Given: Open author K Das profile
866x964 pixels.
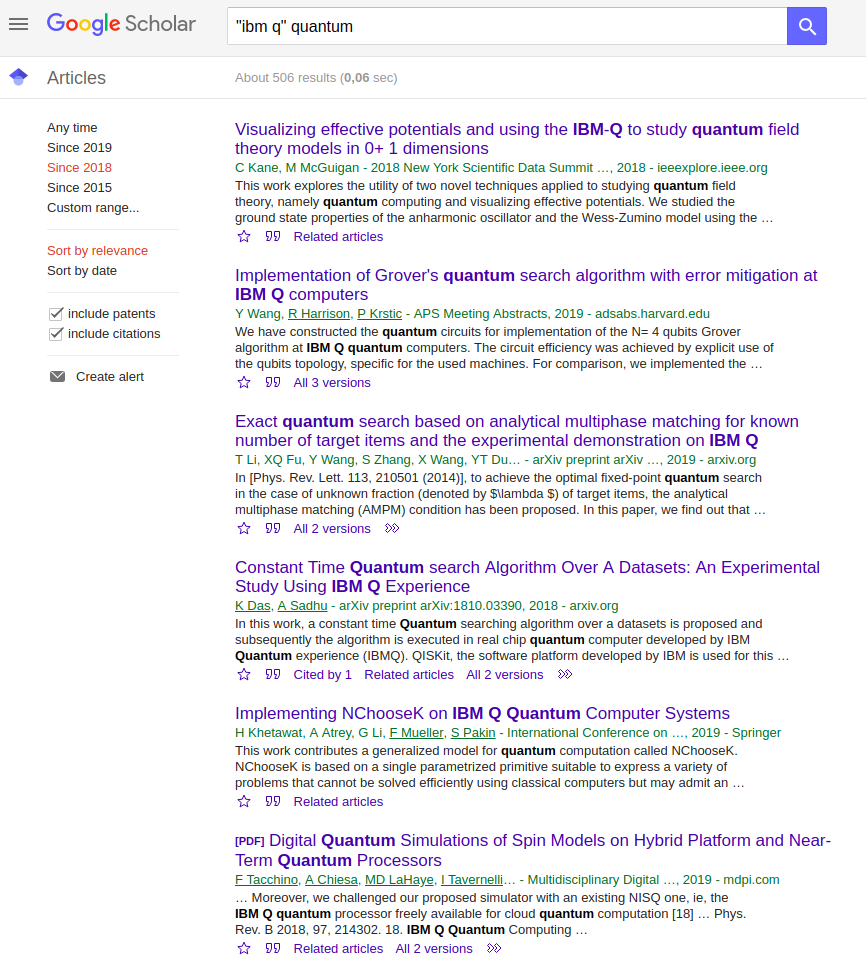Looking at the screenshot, I should [x=253, y=606].
